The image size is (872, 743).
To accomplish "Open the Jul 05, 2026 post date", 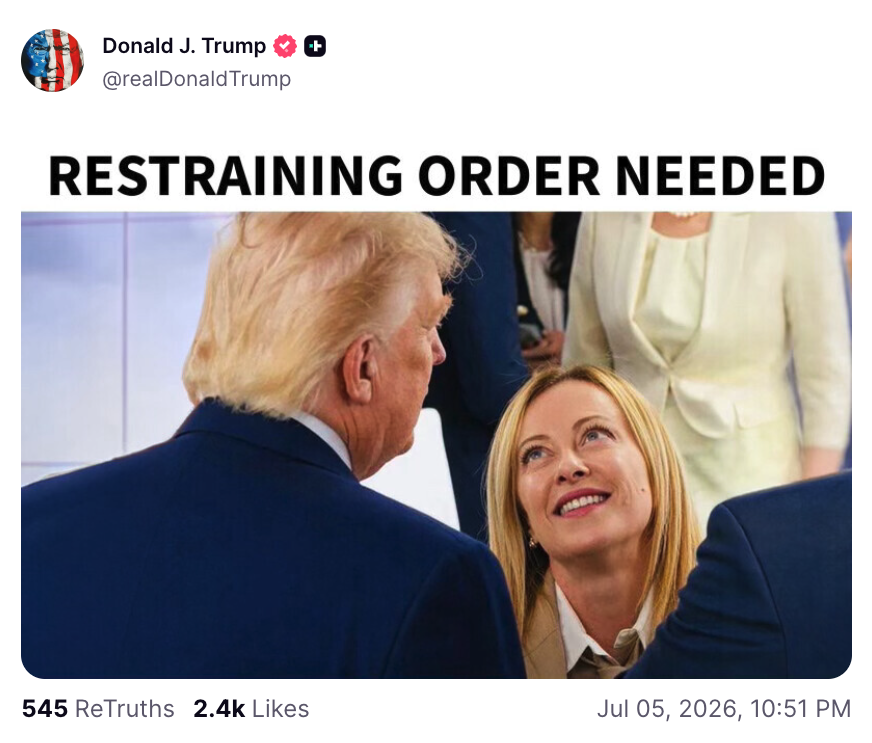I will click(x=668, y=709).
